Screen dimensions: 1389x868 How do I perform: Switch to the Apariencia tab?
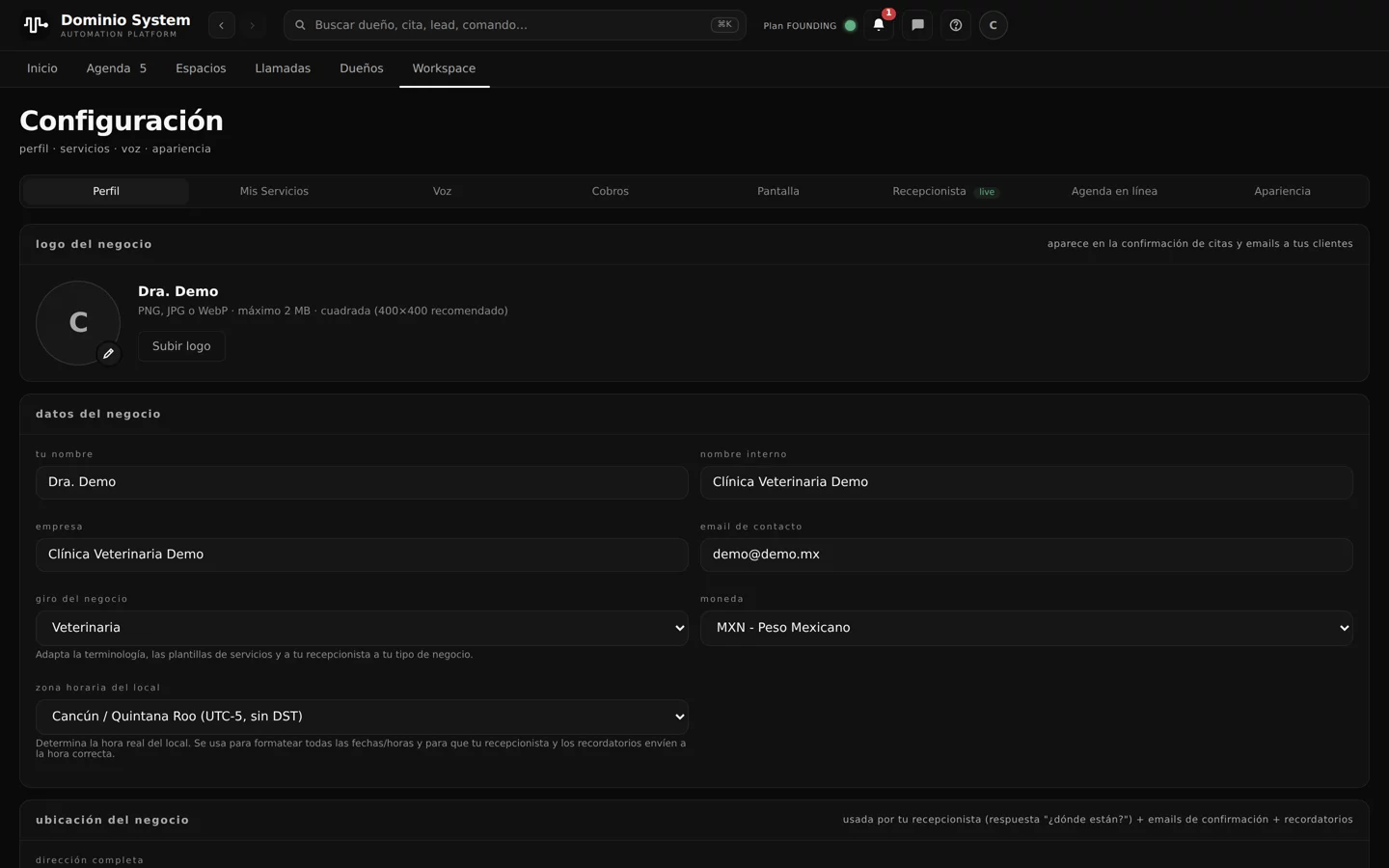(1282, 191)
